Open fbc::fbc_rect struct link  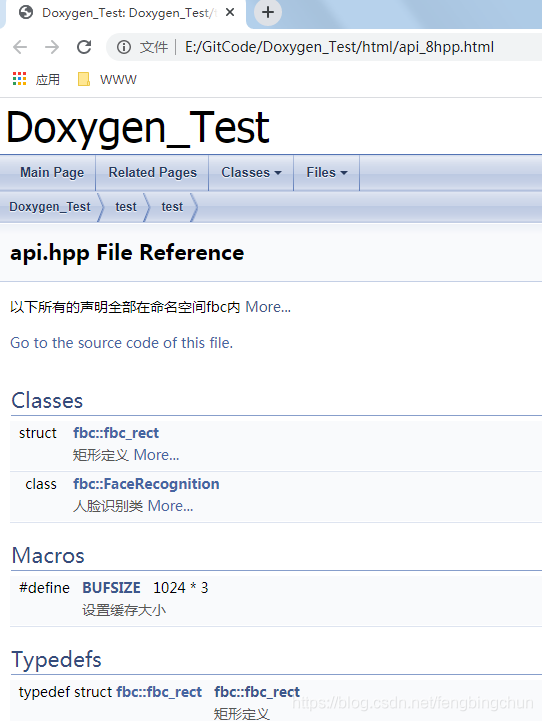[x=116, y=433]
